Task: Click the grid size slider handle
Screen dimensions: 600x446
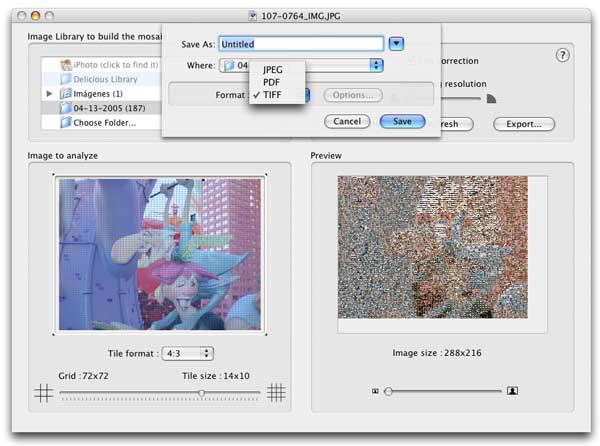Action: pos(203,393)
